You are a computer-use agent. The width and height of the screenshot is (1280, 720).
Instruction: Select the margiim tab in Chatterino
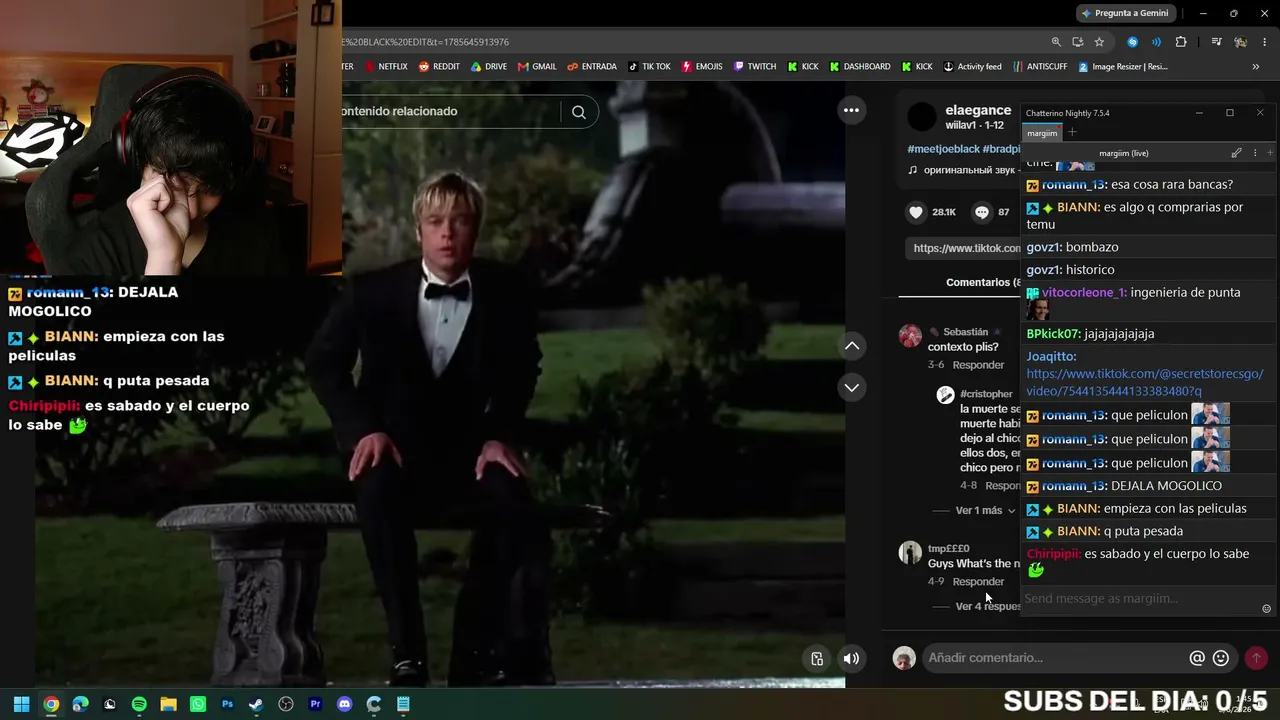coord(1041,133)
